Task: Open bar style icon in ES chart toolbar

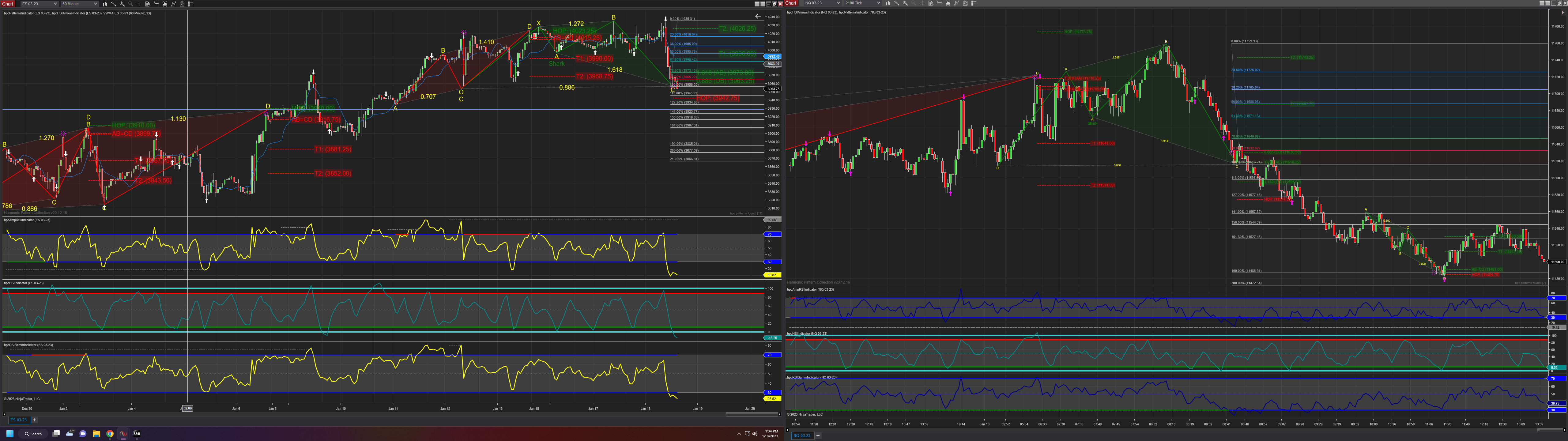Action: point(105,4)
